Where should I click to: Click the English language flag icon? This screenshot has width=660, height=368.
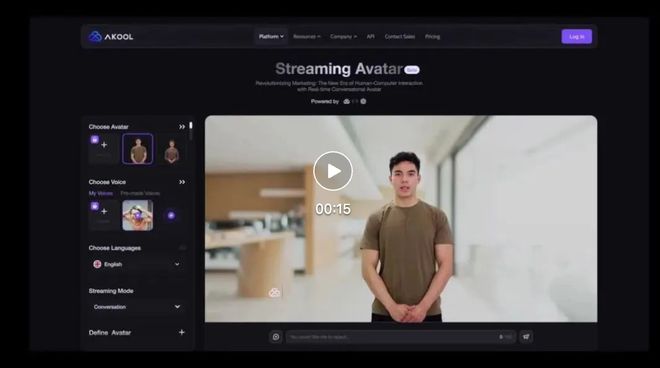(97, 264)
